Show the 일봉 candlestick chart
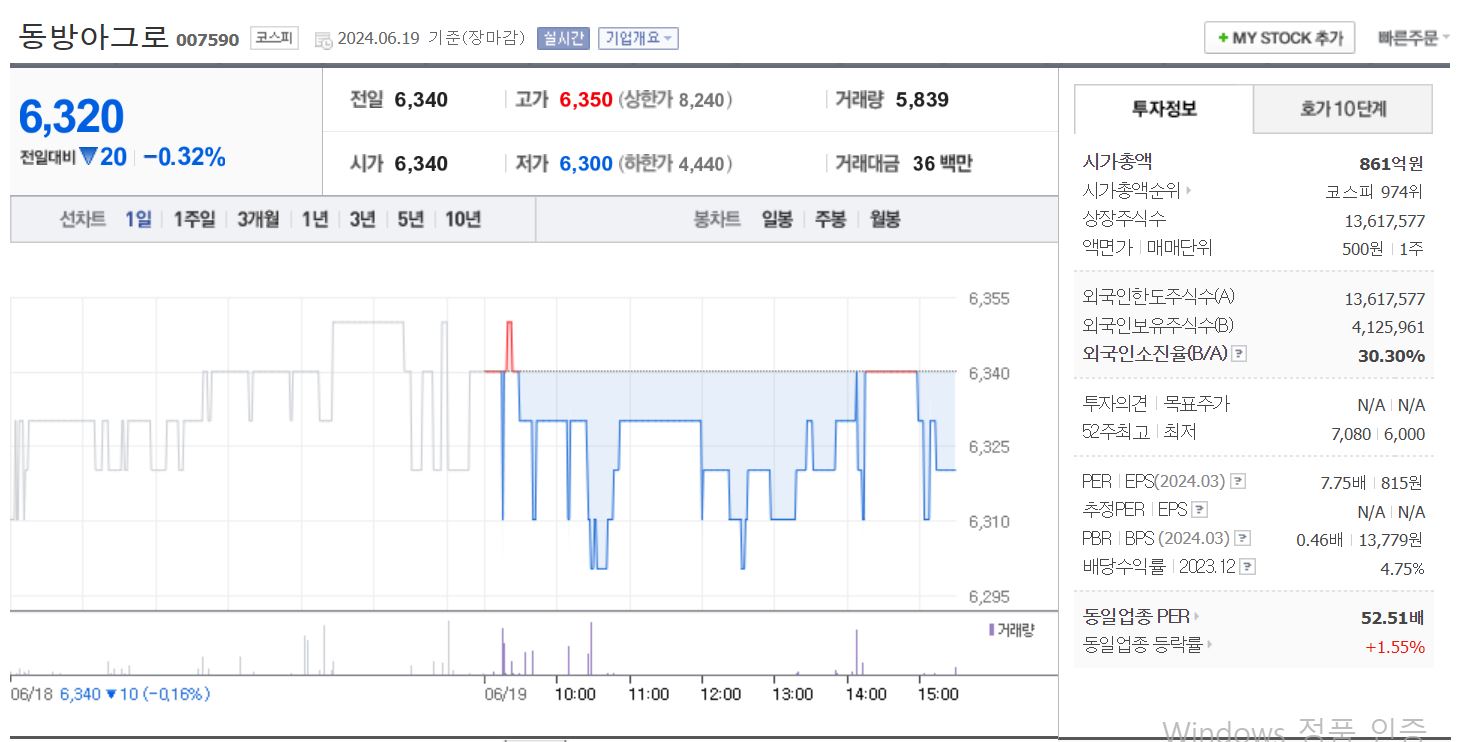Viewport: 1458px width, 742px height. point(777,219)
